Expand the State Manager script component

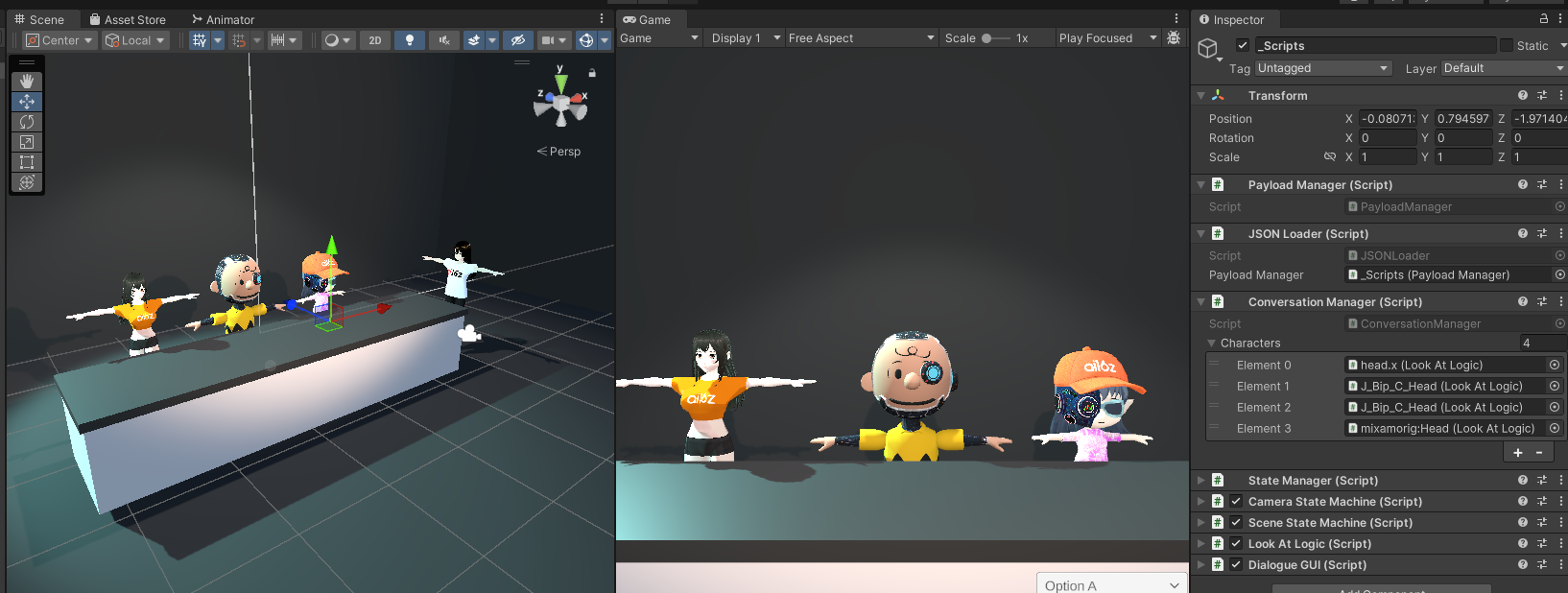click(x=1200, y=480)
